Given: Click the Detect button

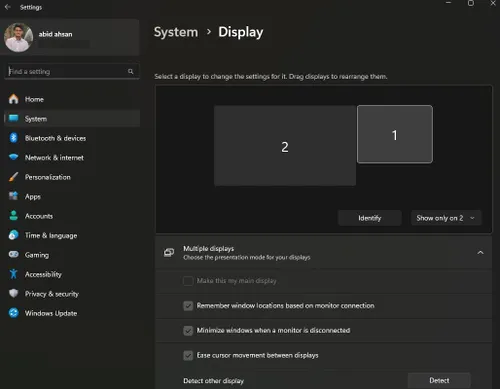Looking at the screenshot, I should pos(439,380).
